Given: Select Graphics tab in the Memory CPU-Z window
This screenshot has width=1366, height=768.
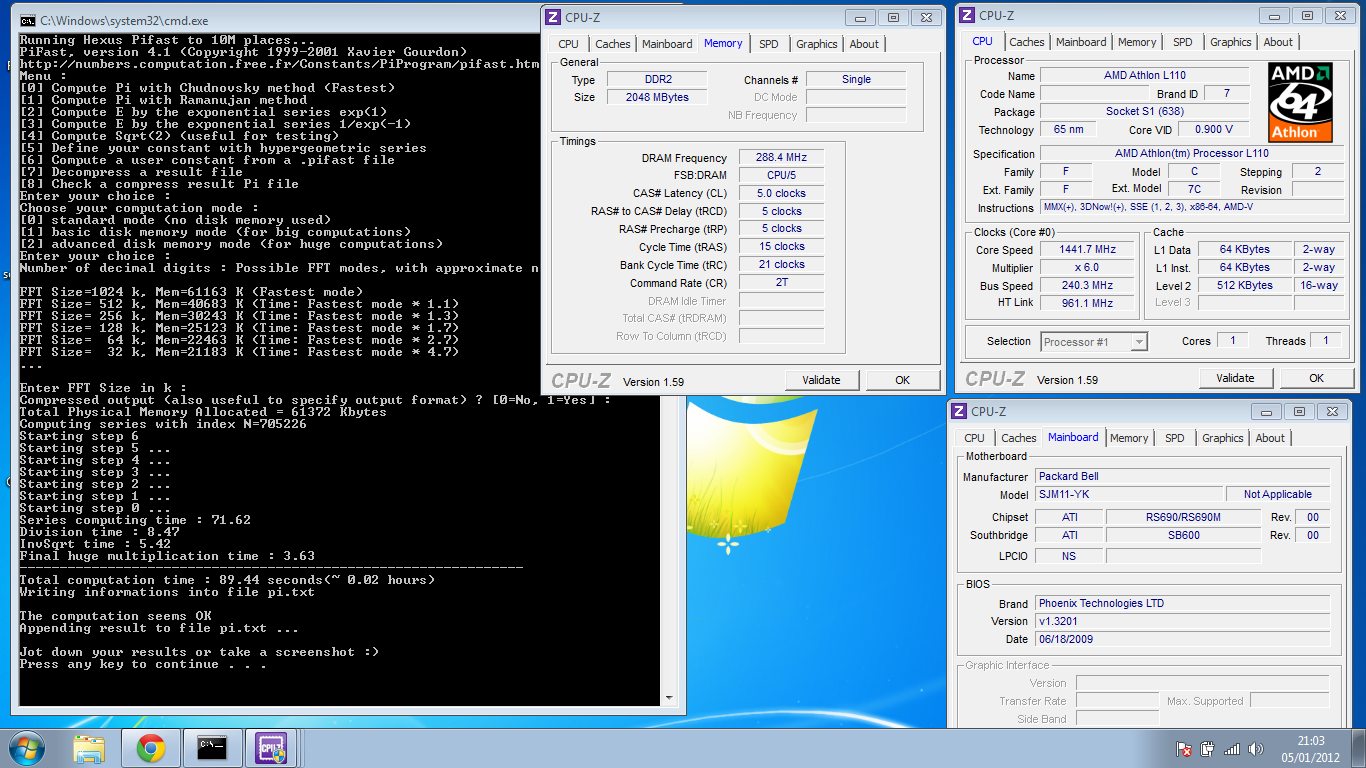Looking at the screenshot, I should pos(817,44).
